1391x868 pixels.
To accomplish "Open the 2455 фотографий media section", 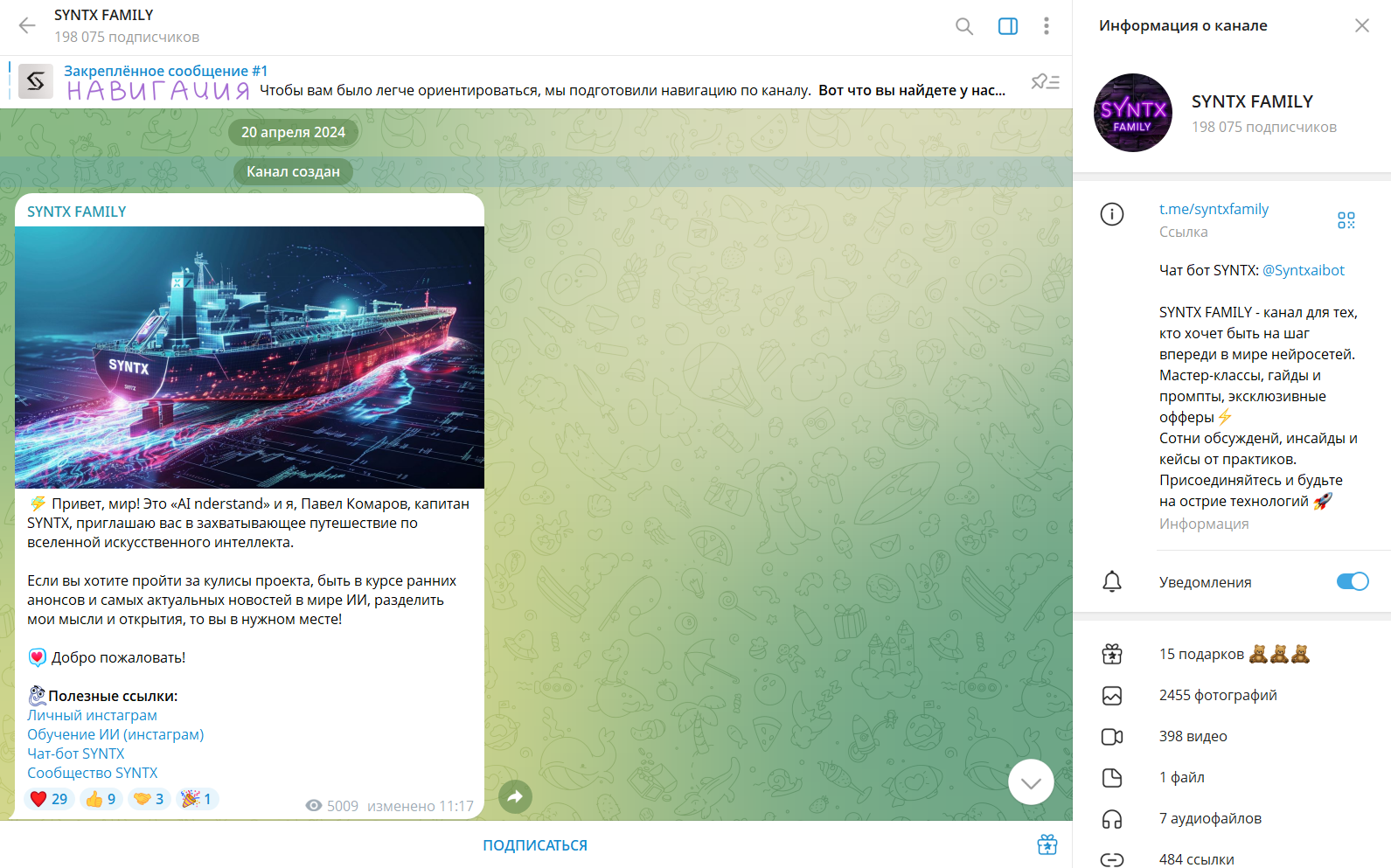I will 1217,695.
